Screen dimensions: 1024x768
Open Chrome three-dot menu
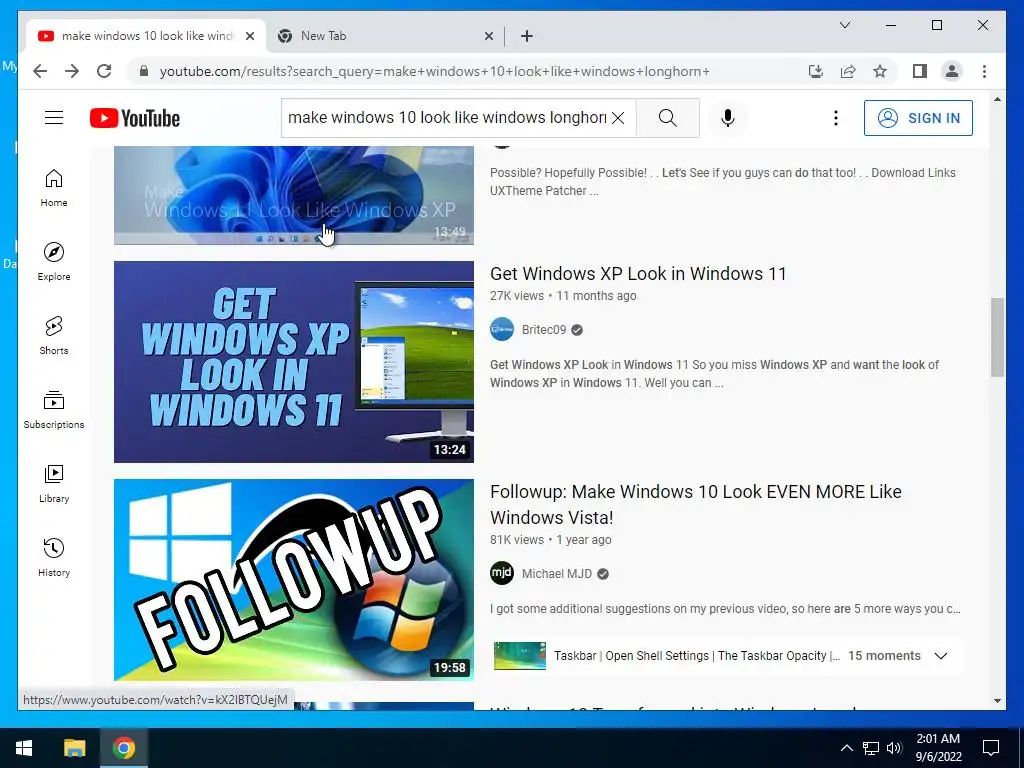click(x=984, y=71)
